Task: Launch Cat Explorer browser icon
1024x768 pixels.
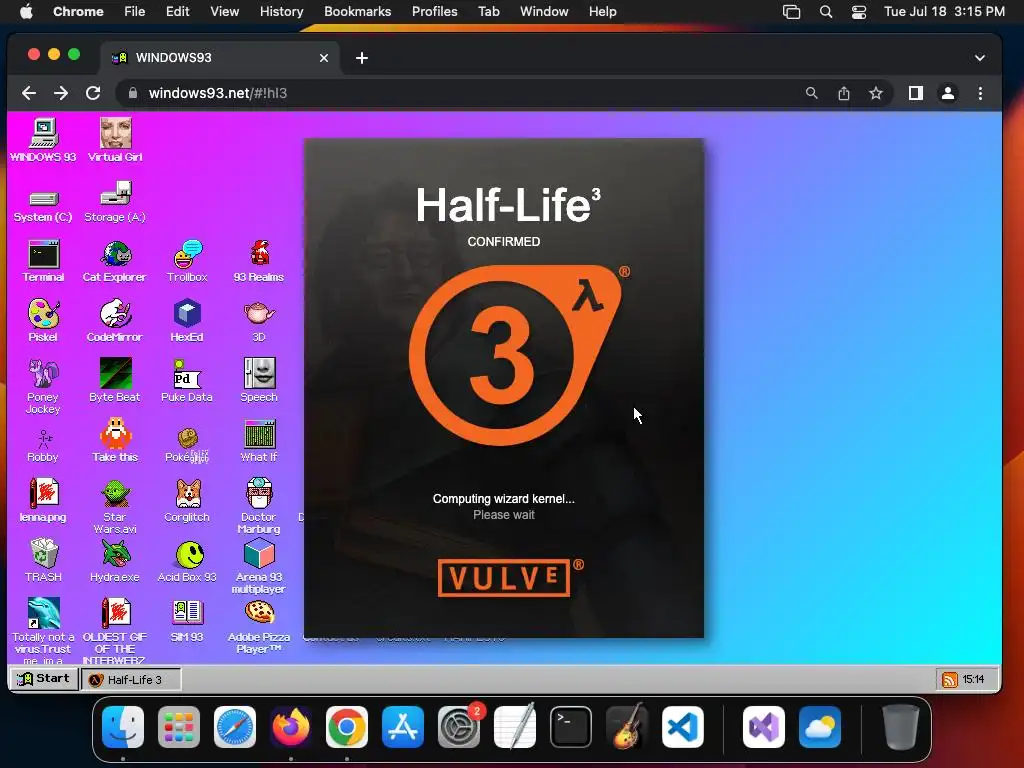Action: tap(115, 261)
